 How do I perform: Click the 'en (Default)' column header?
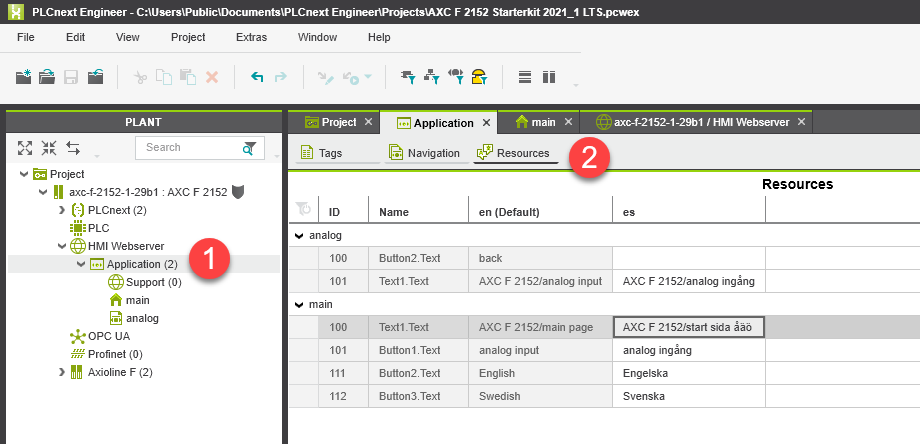point(540,212)
